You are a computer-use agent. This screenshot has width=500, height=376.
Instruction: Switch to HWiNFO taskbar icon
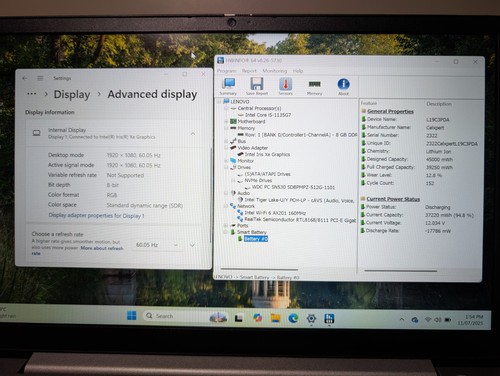pyautogui.click(x=329, y=319)
